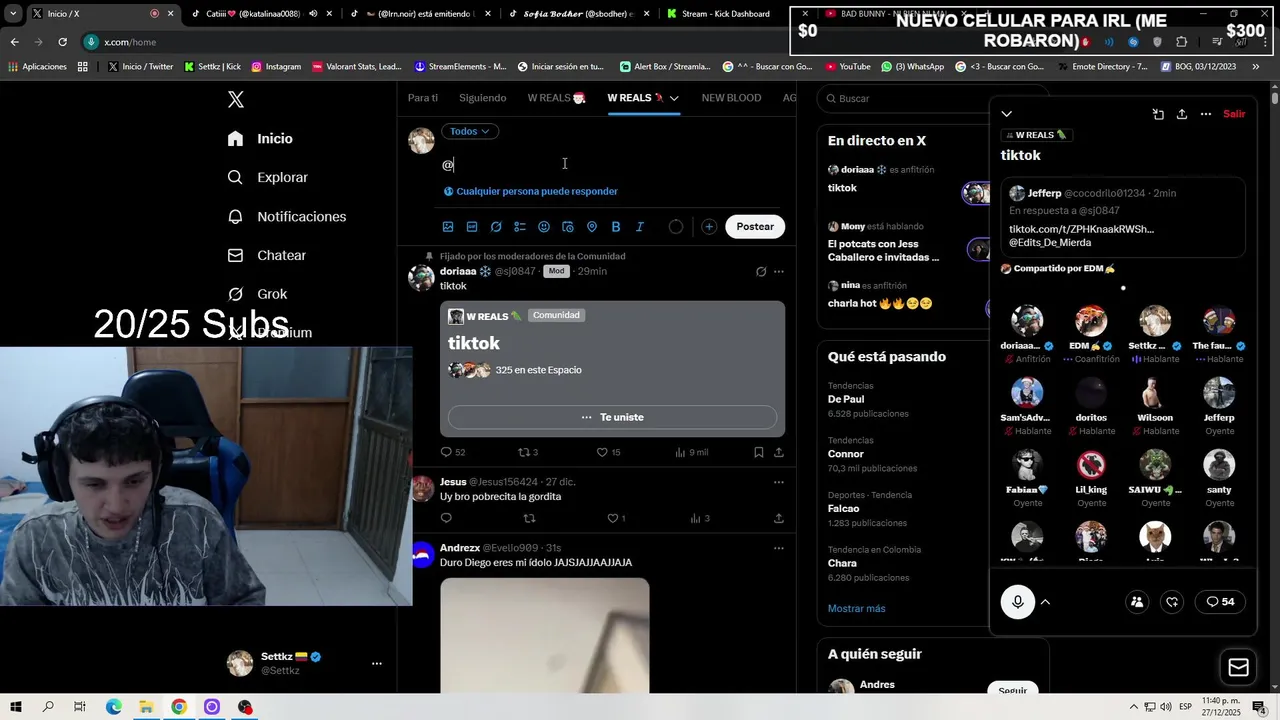Add a GIF to the post
This screenshot has width=1280, height=720.
(x=472, y=227)
